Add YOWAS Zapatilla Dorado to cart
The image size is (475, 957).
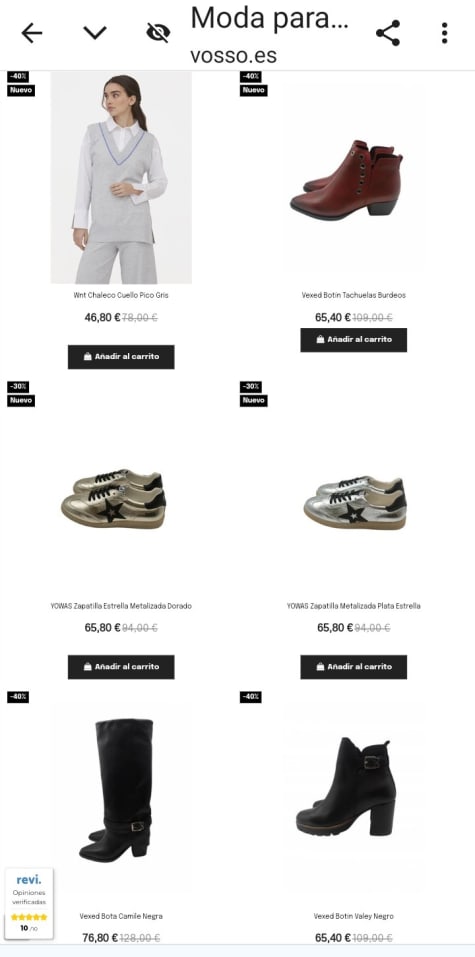tap(121, 667)
